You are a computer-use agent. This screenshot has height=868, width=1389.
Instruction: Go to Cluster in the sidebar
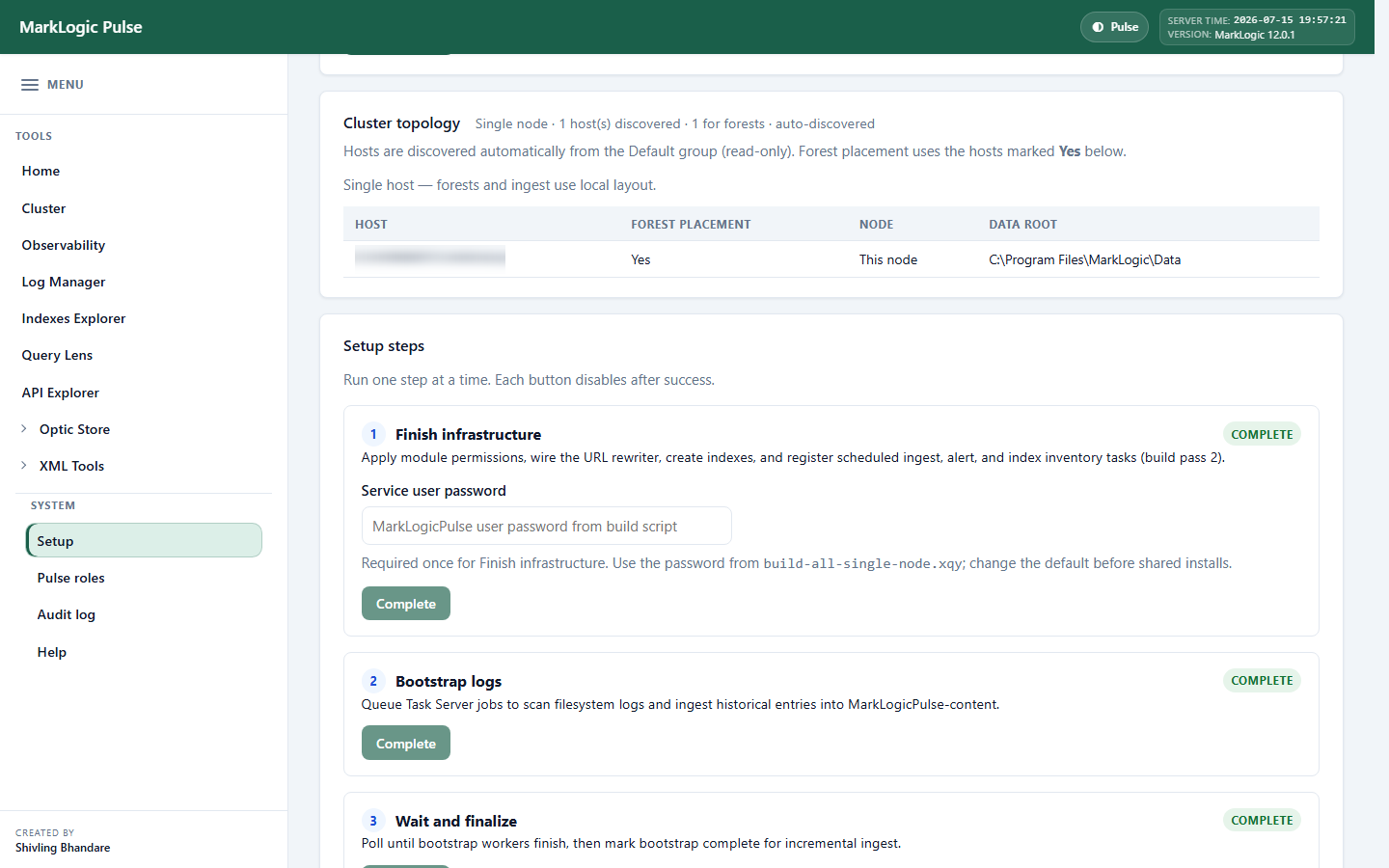point(43,208)
